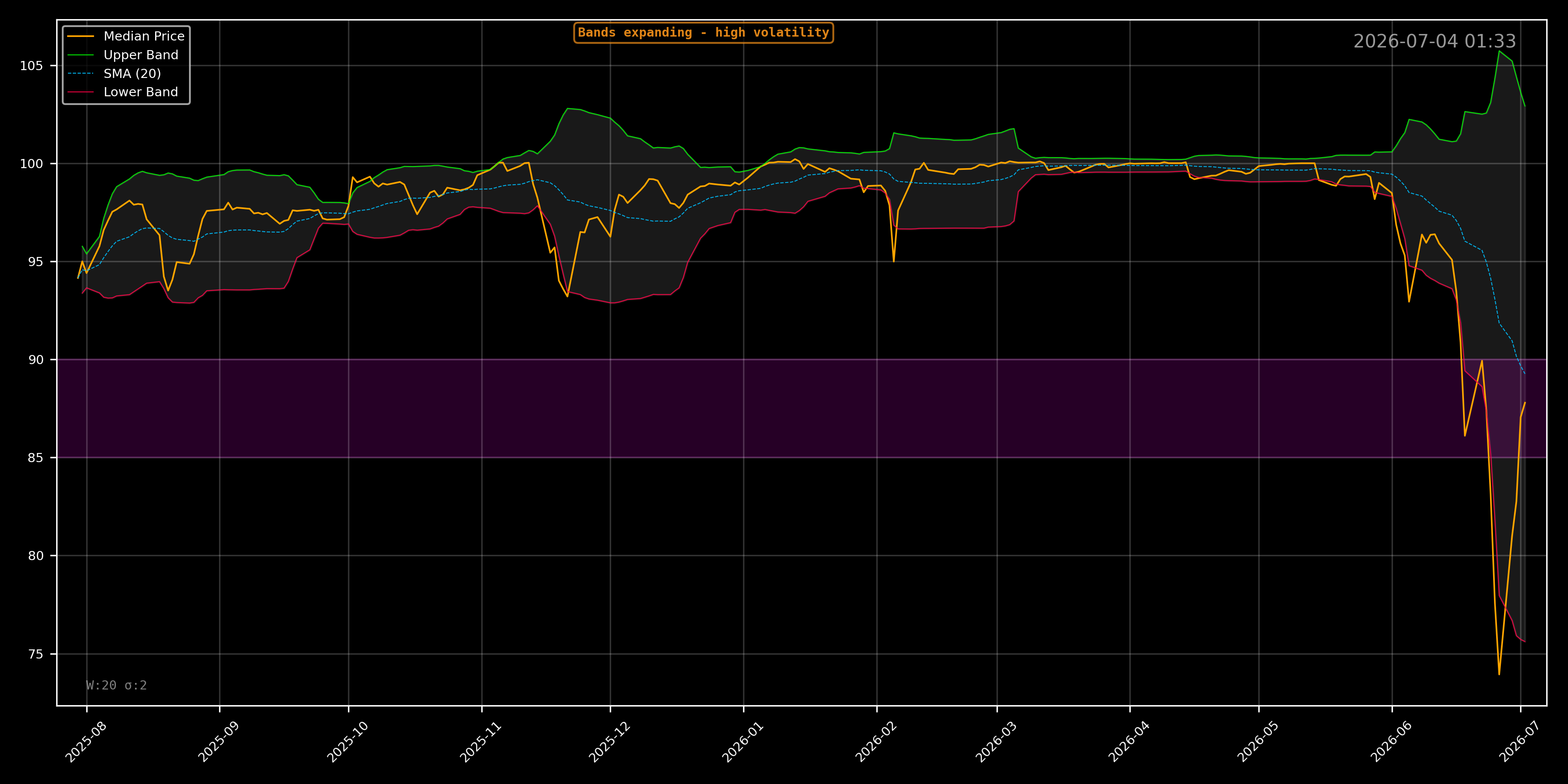Click the y-axis label 80
Image resolution: width=1568 pixels, height=784 pixels.
click(x=36, y=556)
